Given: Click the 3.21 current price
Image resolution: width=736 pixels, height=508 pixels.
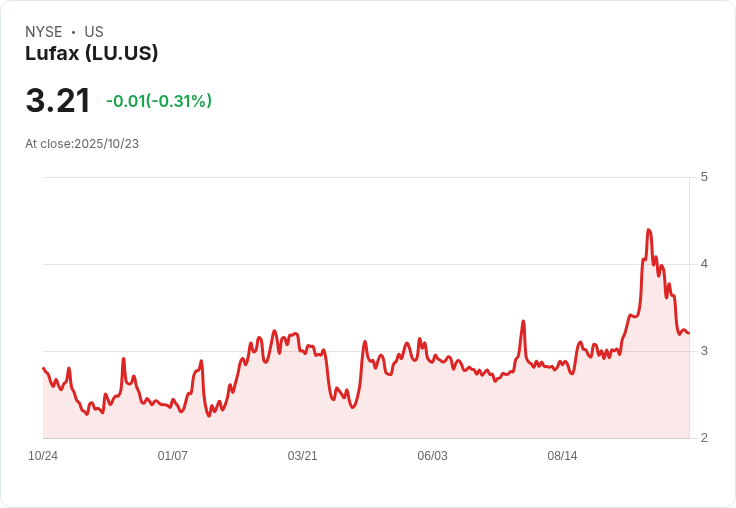Looking at the screenshot, I should [x=58, y=100].
